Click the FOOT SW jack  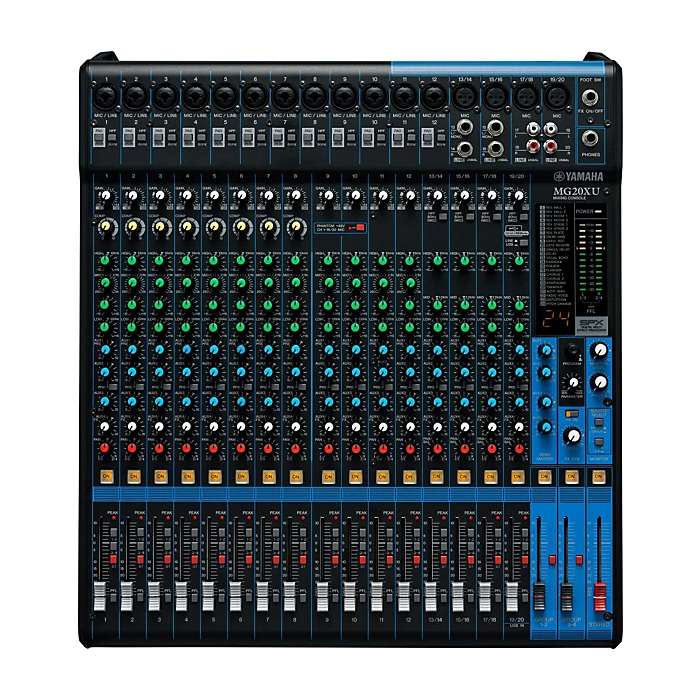tap(590, 97)
